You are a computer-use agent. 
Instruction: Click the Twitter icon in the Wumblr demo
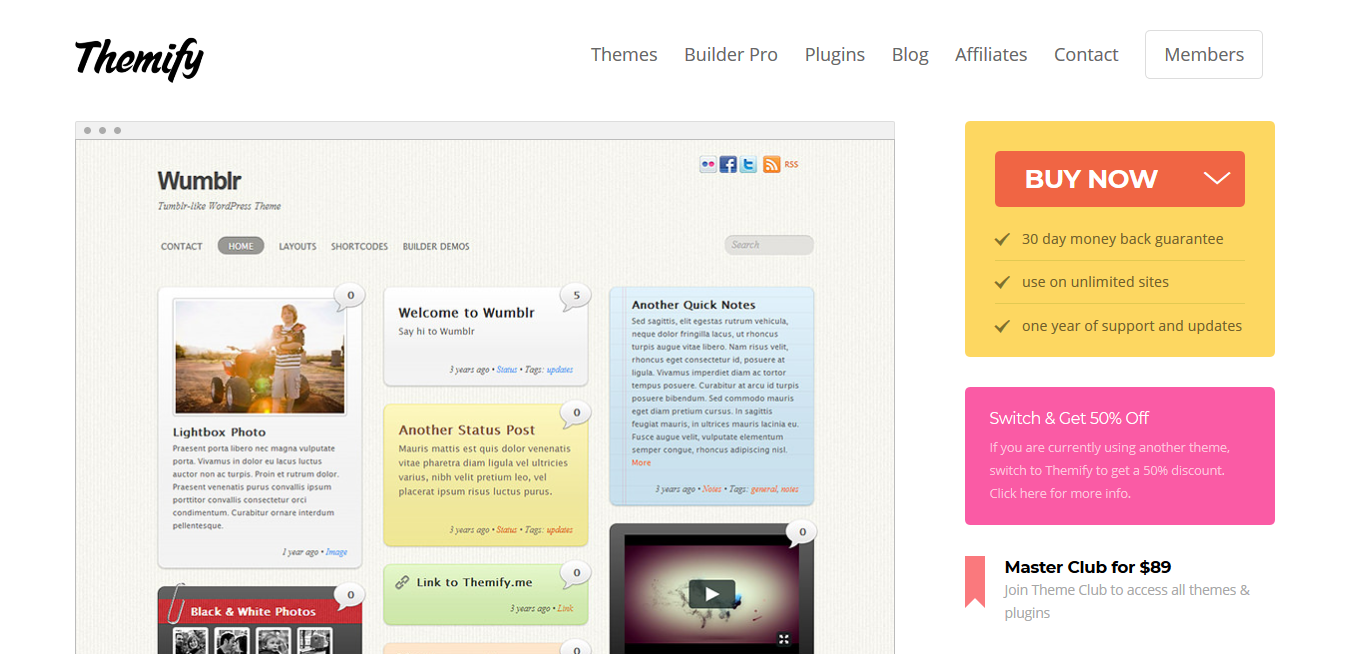[x=748, y=165]
